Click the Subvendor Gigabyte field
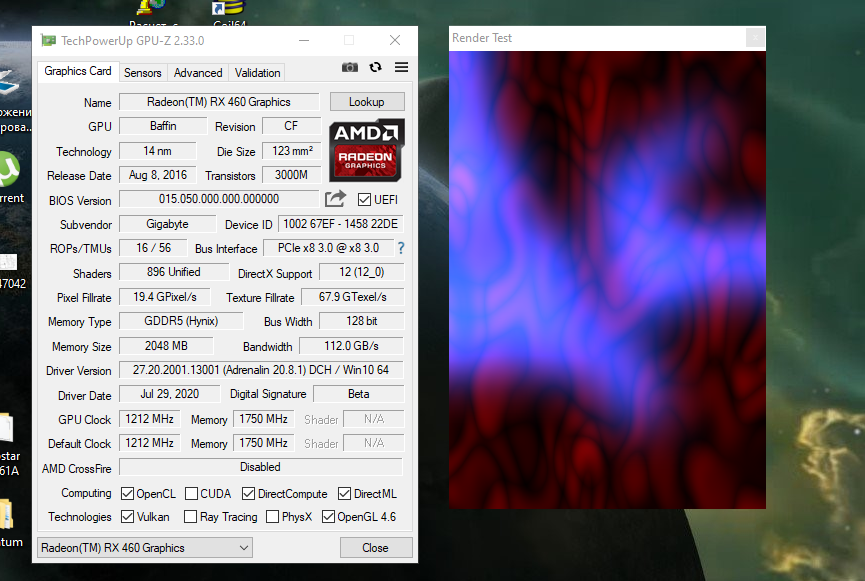The height and width of the screenshot is (581, 865). pyautogui.click(x=168, y=224)
